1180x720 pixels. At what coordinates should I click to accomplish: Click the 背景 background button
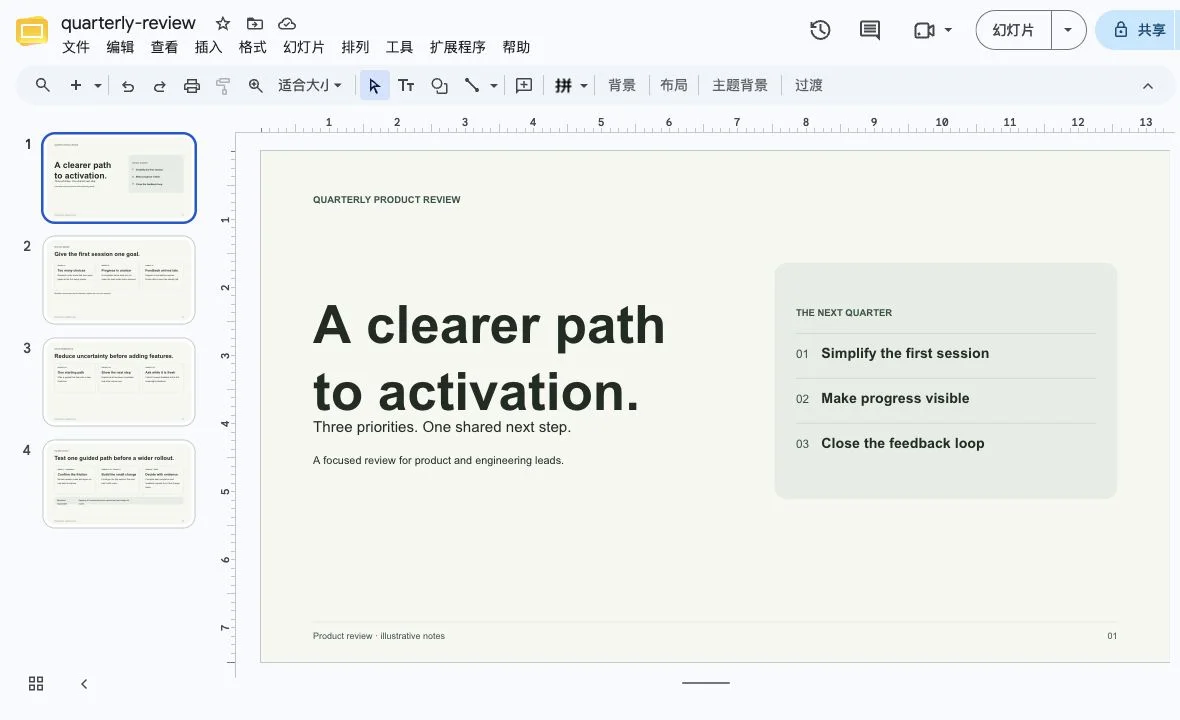(622, 86)
